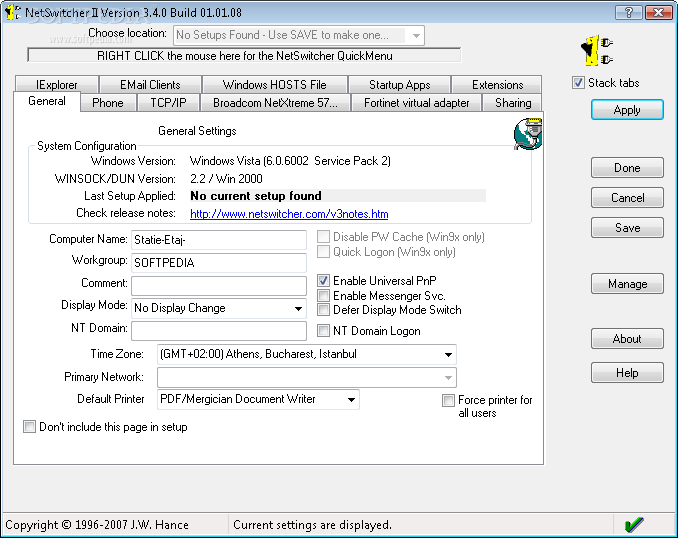The width and height of the screenshot is (678, 538).
Task: Click the NT Domain input field
Action: (219, 331)
